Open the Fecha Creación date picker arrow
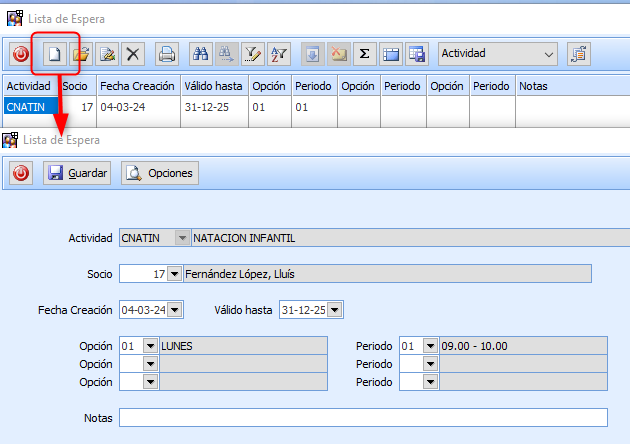The width and height of the screenshot is (630, 444). coord(175,310)
